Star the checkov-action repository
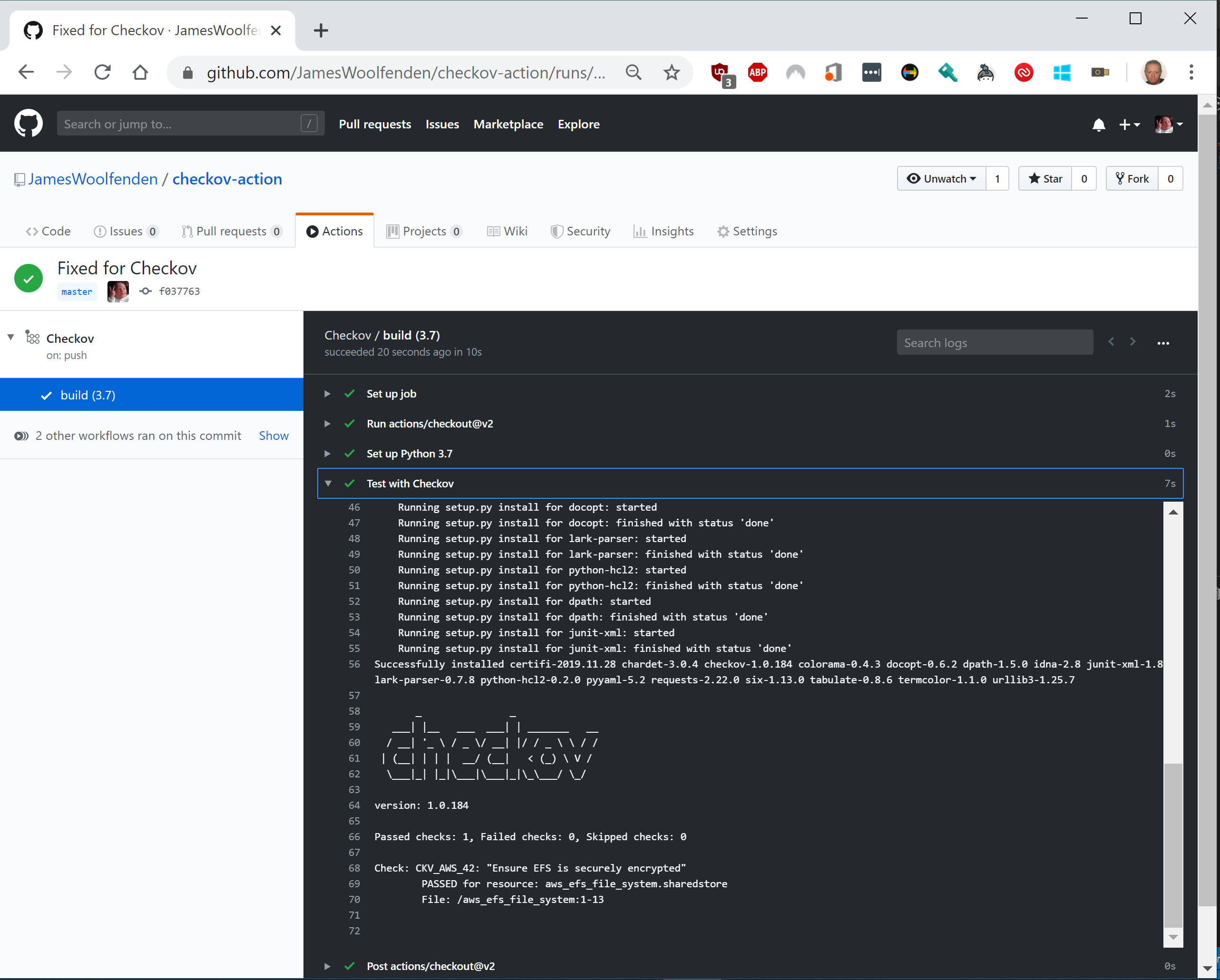The width and height of the screenshot is (1220, 980). tap(1045, 179)
